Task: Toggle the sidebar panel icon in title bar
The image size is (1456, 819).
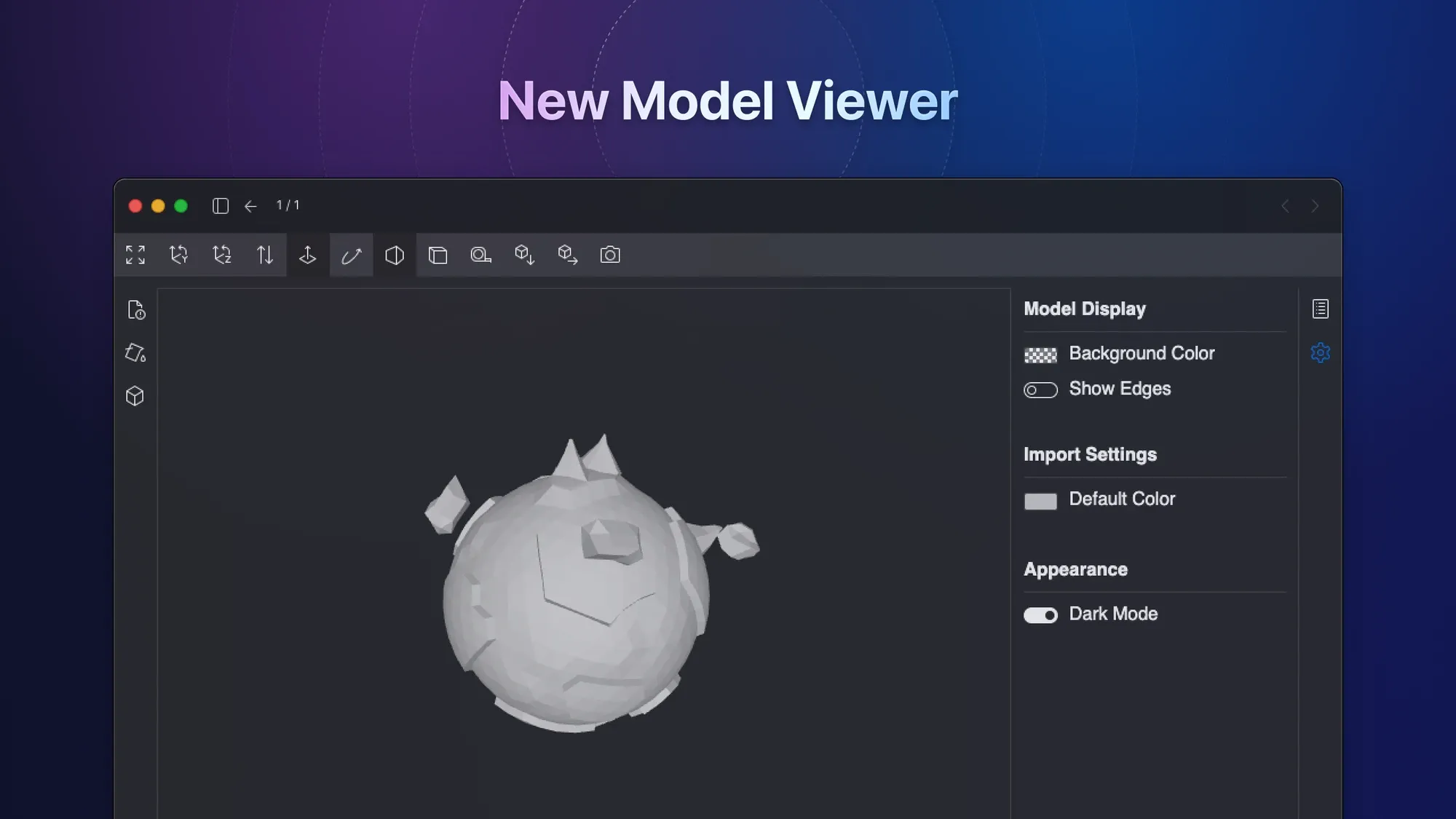Action: 221,206
